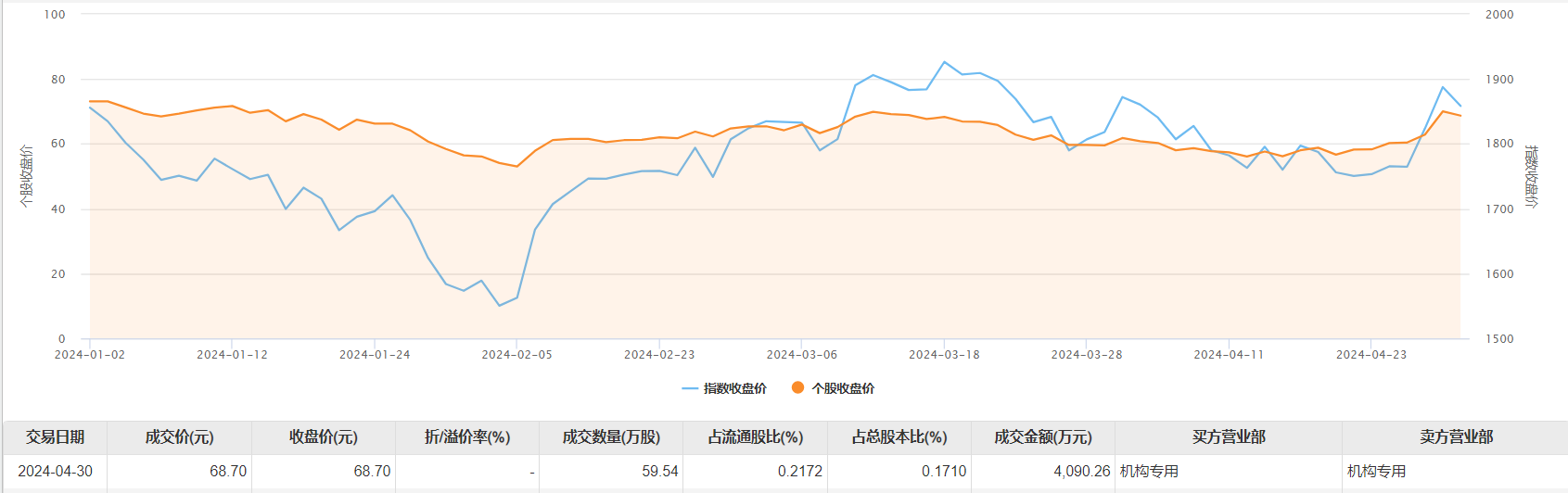Select the 成交金额(万元) column header
The height and width of the screenshot is (493, 1568).
[x=1043, y=437]
